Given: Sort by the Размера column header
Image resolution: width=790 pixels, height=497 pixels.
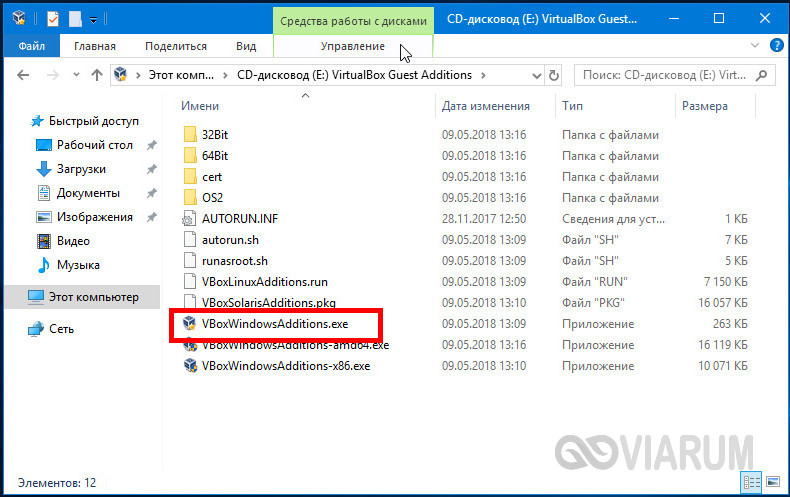Looking at the screenshot, I should tap(704, 106).
